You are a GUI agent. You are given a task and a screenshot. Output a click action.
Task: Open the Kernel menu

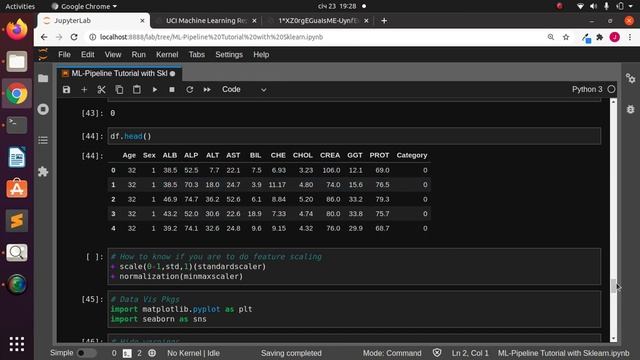167,55
